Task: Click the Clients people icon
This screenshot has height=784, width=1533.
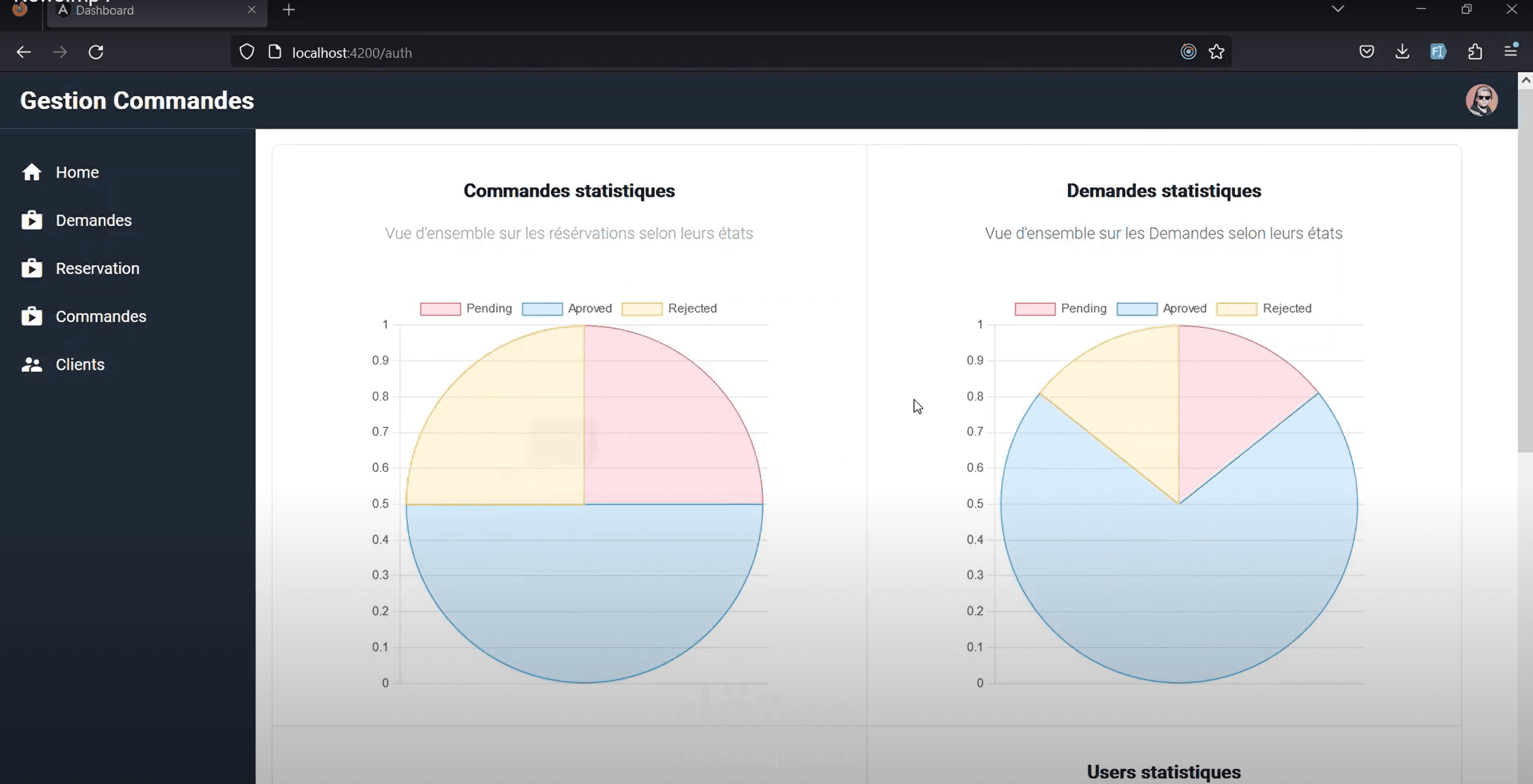Action: 32,364
